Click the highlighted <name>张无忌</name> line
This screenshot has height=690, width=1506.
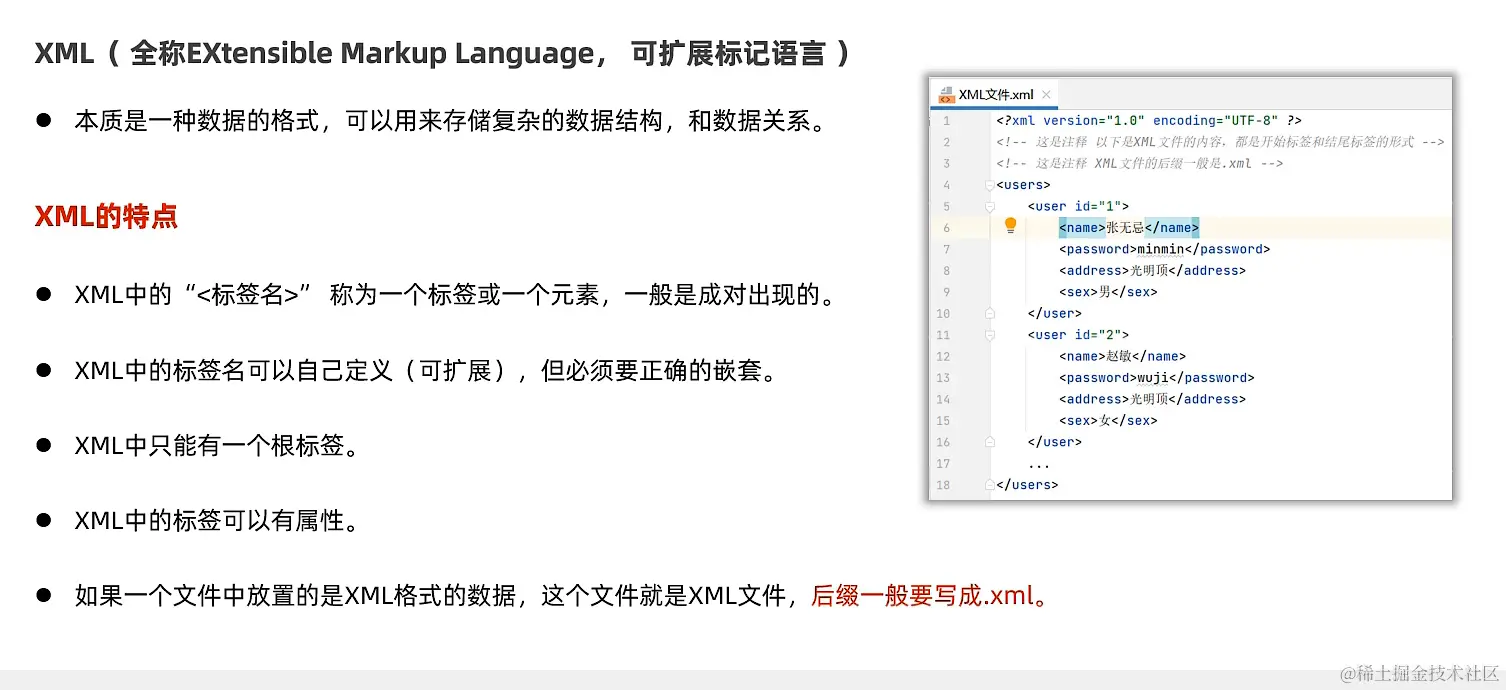(x=1129, y=228)
